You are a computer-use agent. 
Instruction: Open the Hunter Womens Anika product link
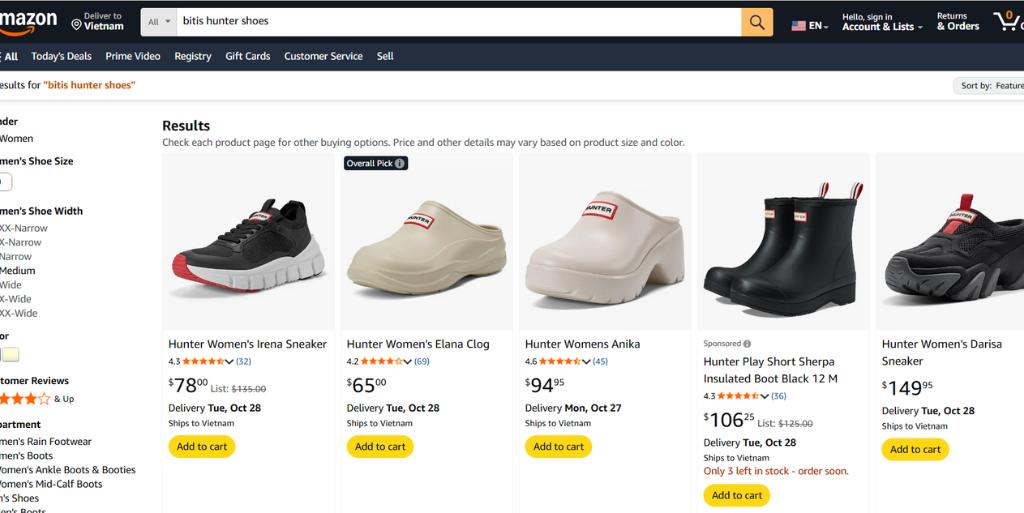point(582,344)
